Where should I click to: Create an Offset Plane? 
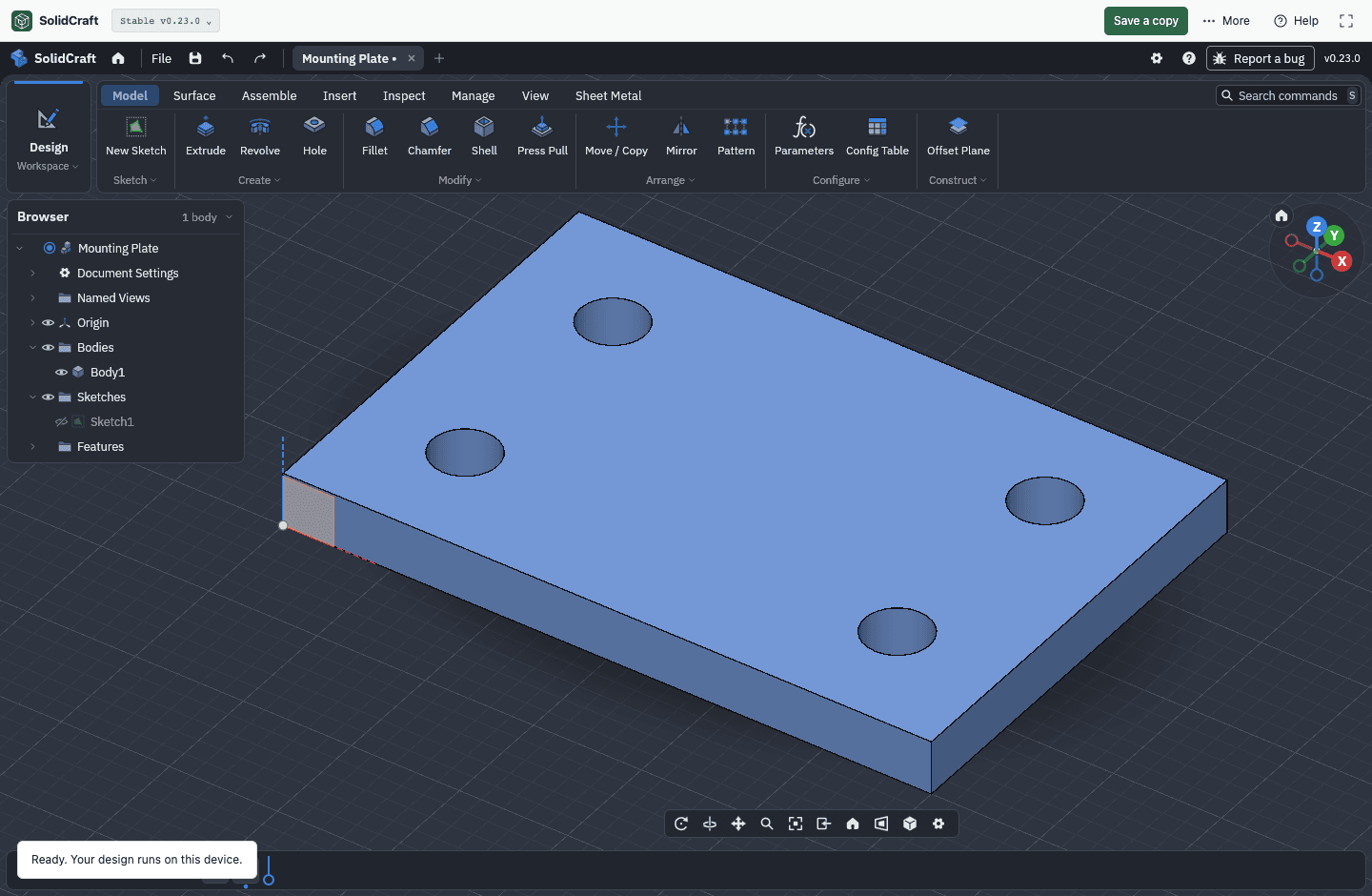coord(958,136)
